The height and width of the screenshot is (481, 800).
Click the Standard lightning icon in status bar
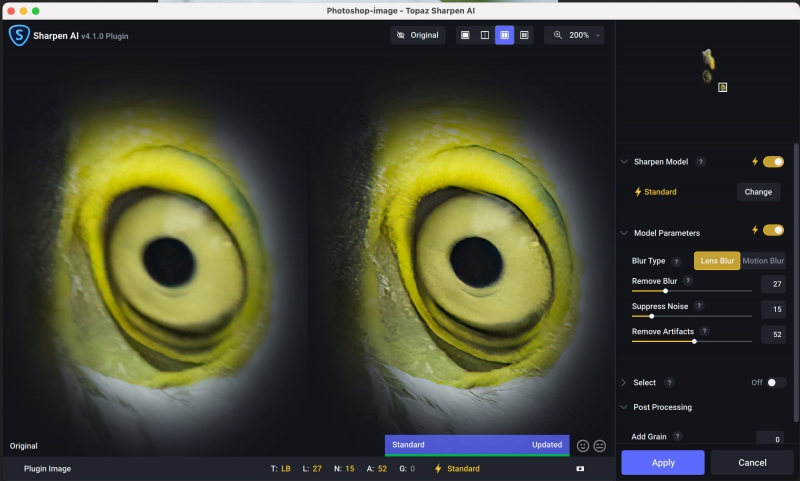[x=438, y=469]
